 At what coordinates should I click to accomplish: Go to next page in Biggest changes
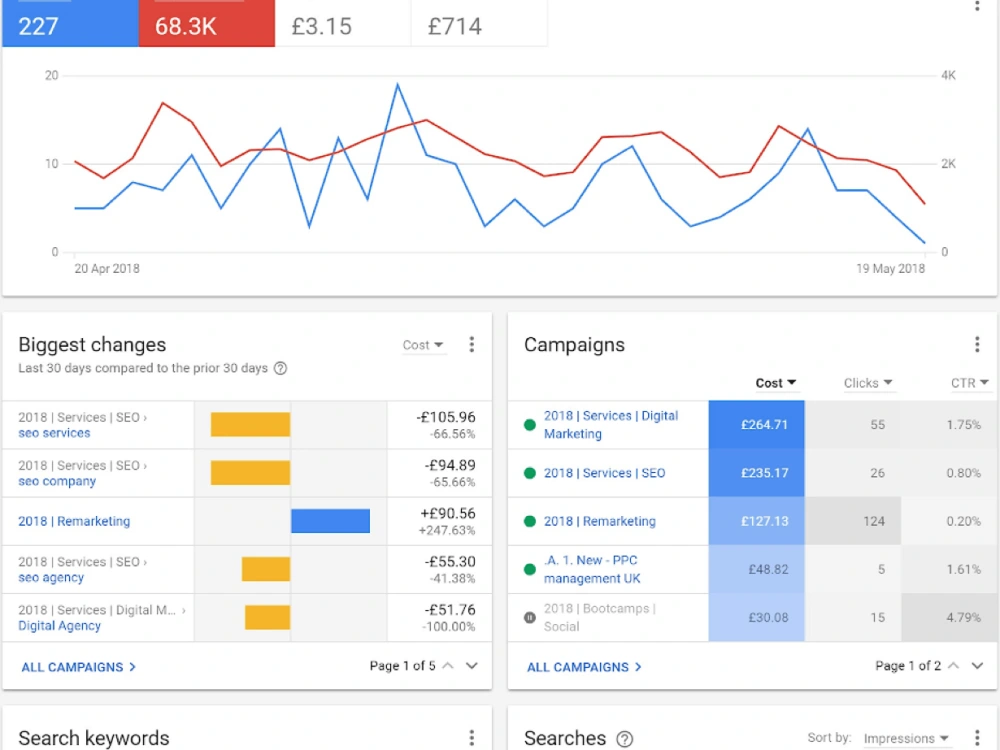471,666
